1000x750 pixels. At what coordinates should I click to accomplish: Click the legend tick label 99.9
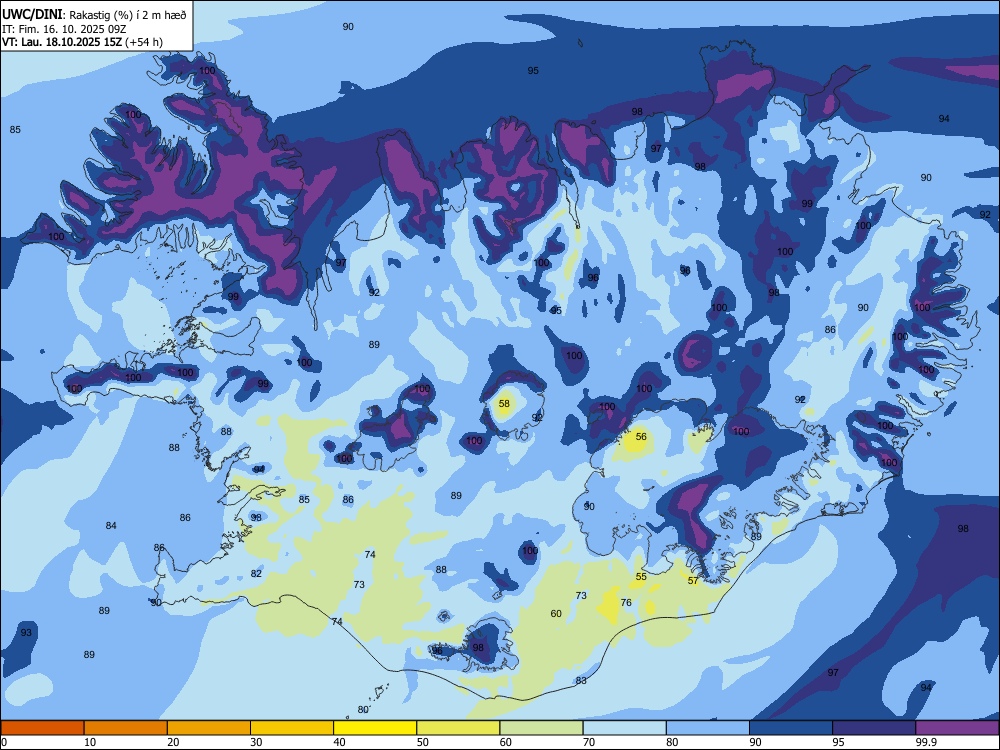(925, 742)
